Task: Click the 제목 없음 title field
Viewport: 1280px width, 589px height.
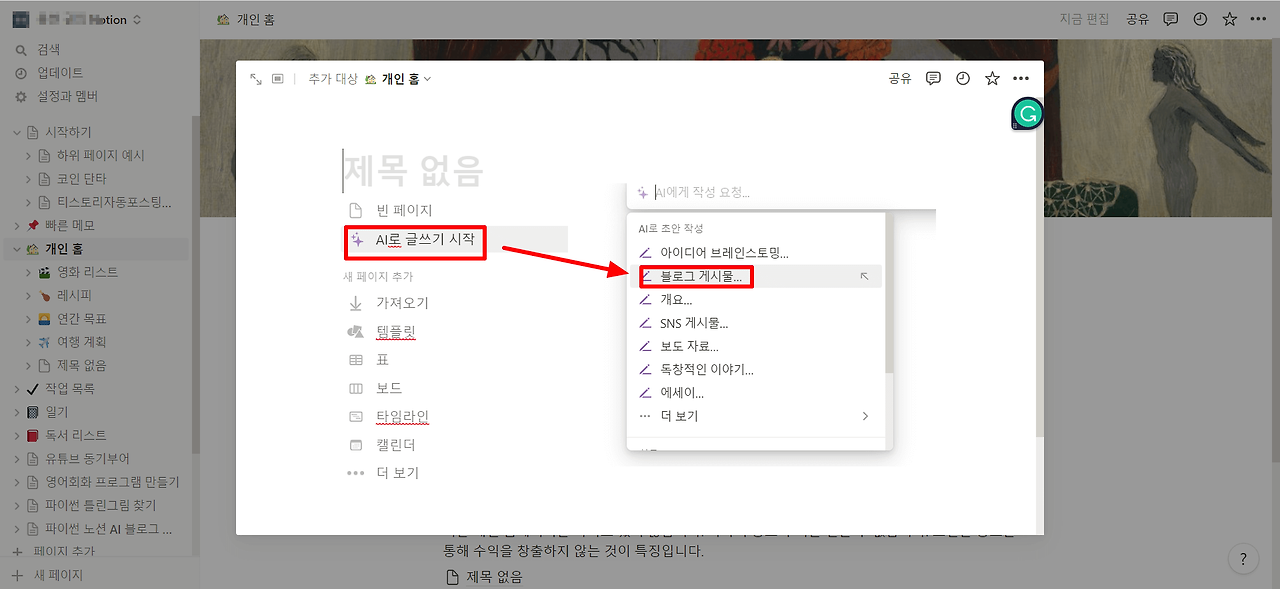Action: click(x=413, y=171)
